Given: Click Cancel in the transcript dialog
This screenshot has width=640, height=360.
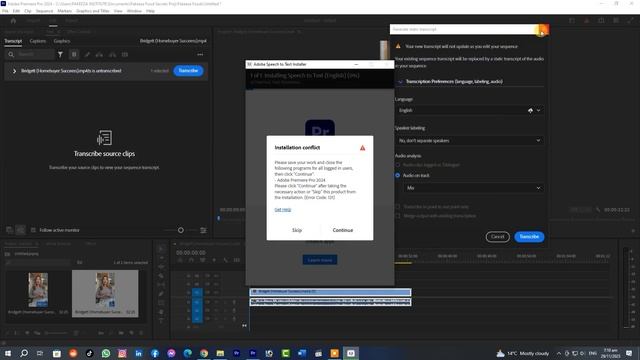Looking at the screenshot, I should [498, 237].
